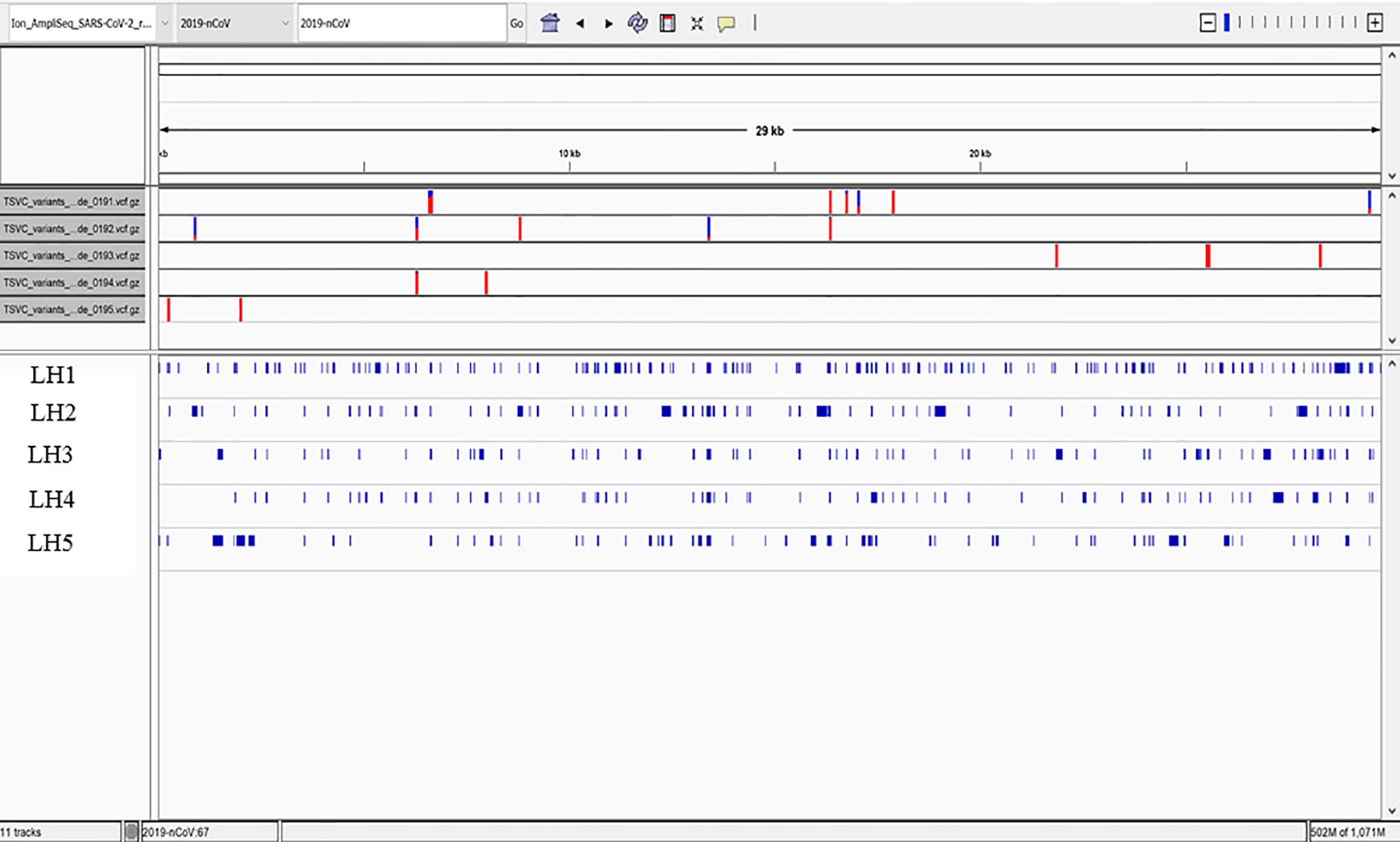
Task: Toggle the yellow popup behavior icon
Action: pyautogui.click(x=726, y=24)
